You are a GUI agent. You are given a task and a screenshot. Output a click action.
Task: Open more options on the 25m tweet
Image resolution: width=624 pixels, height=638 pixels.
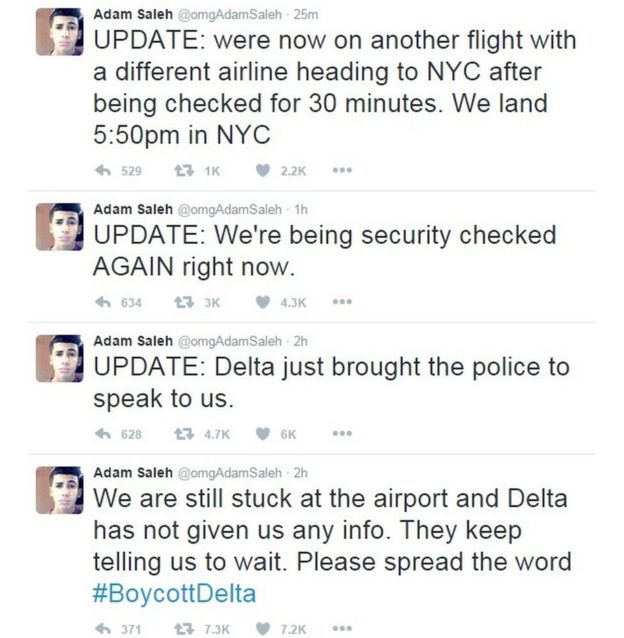click(344, 171)
